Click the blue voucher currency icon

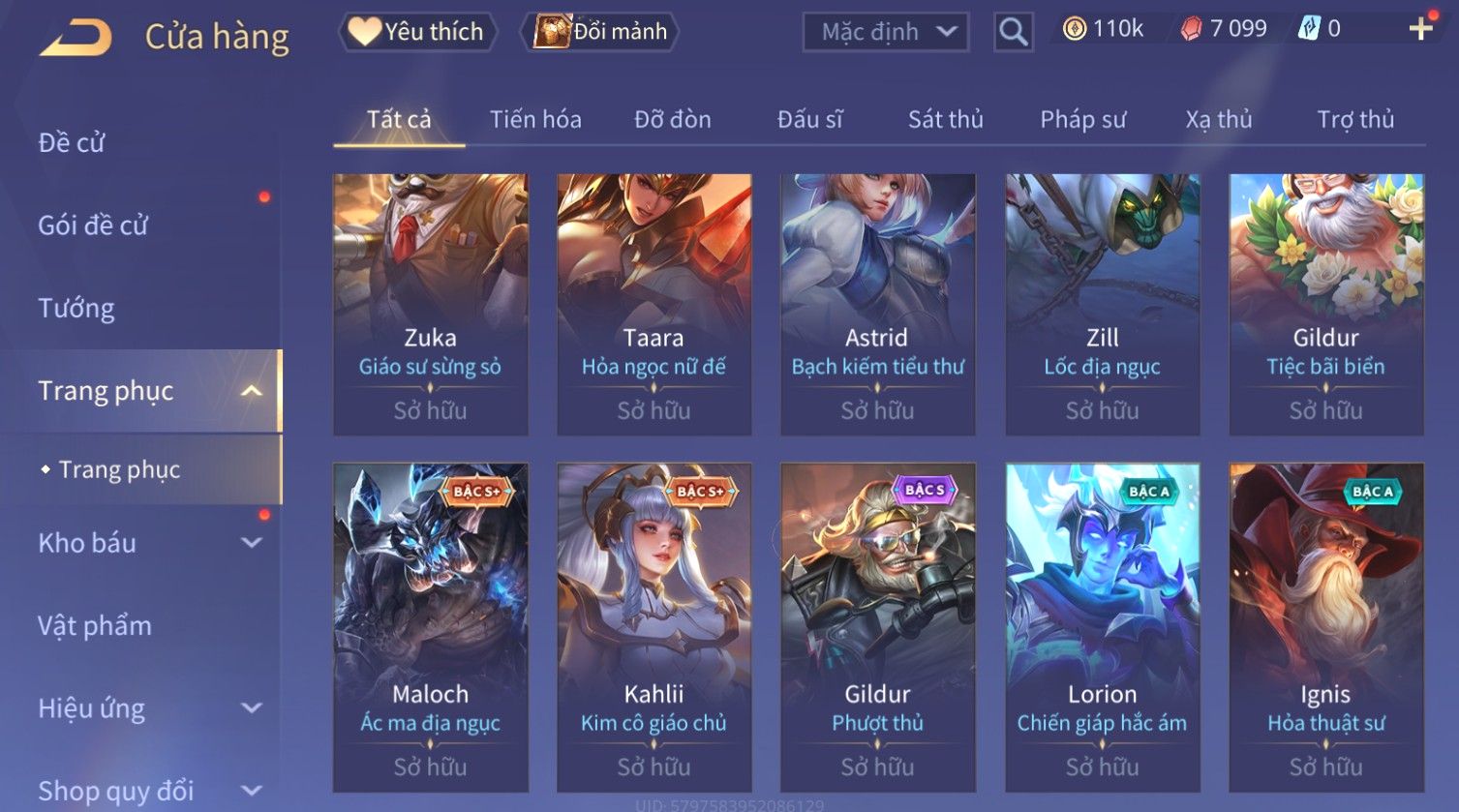tap(1309, 29)
